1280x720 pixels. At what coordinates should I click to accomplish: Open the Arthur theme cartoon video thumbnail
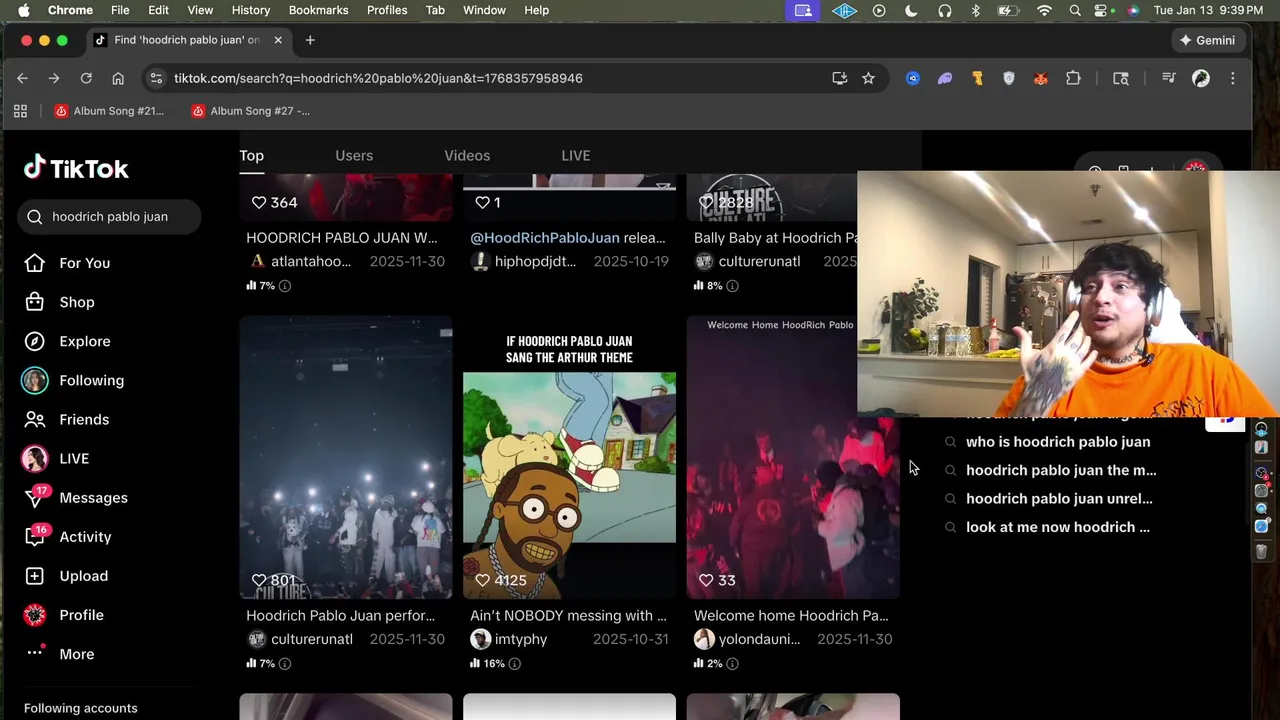[569, 457]
